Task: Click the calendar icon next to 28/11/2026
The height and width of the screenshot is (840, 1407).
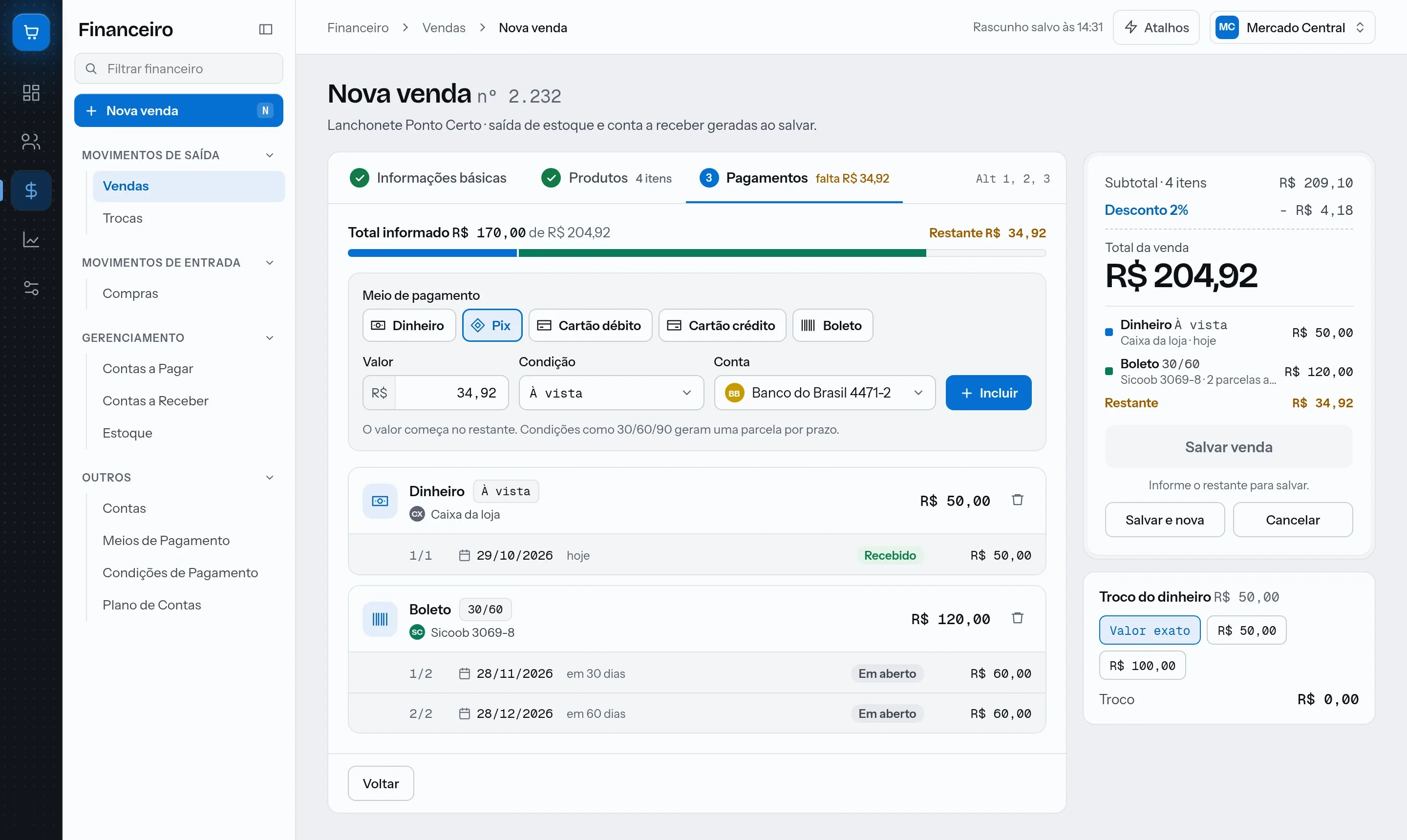Action: 464,673
